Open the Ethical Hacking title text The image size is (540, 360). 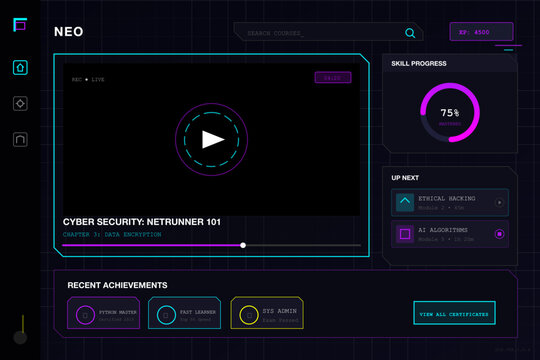(447, 198)
